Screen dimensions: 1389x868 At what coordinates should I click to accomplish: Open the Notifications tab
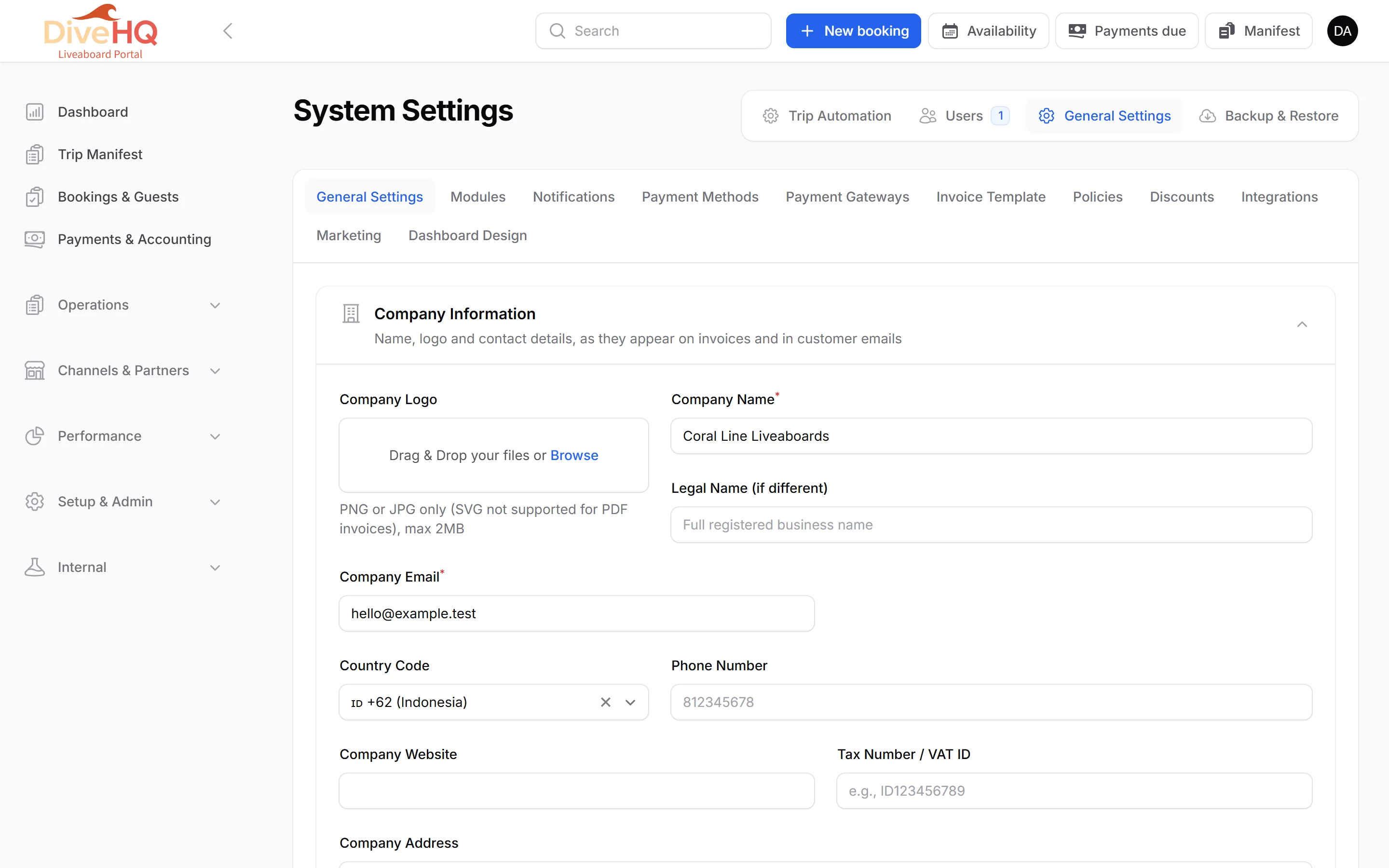click(573, 197)
